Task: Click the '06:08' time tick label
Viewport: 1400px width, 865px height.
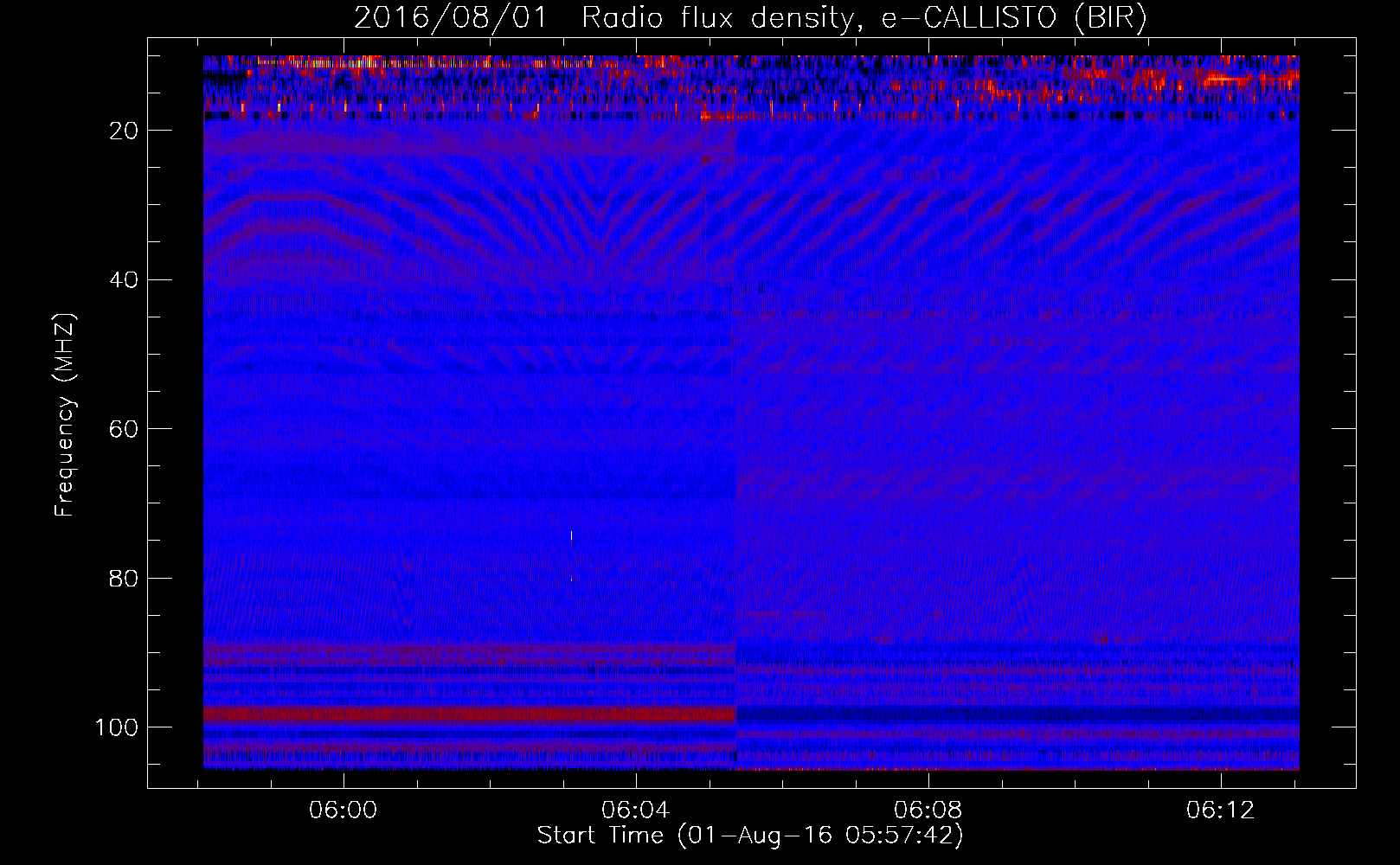Action: click(x=928, y=811)
